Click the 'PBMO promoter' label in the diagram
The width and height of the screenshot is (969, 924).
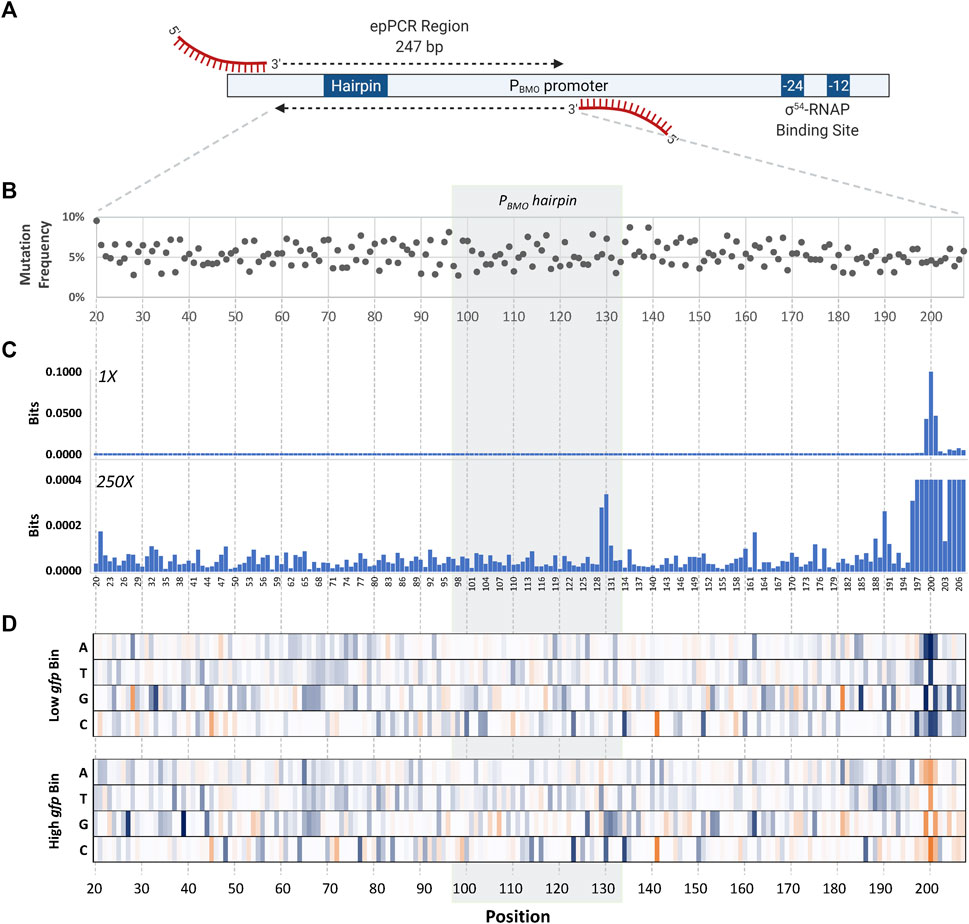[559, 86]
